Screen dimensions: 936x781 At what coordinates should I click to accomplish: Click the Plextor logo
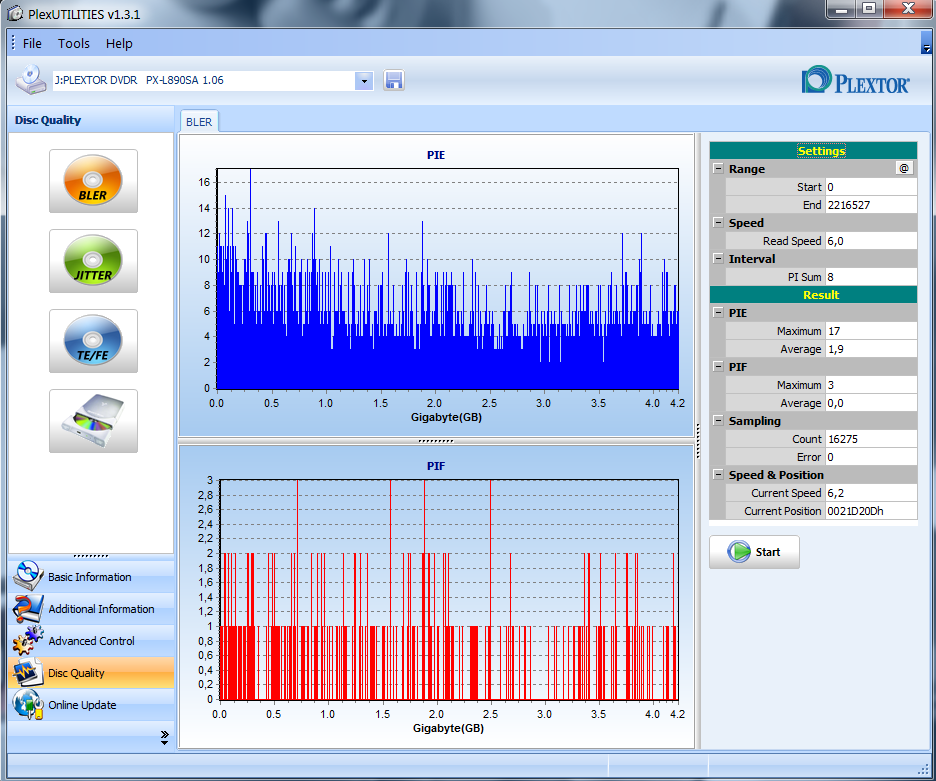(x=855, y=80)
